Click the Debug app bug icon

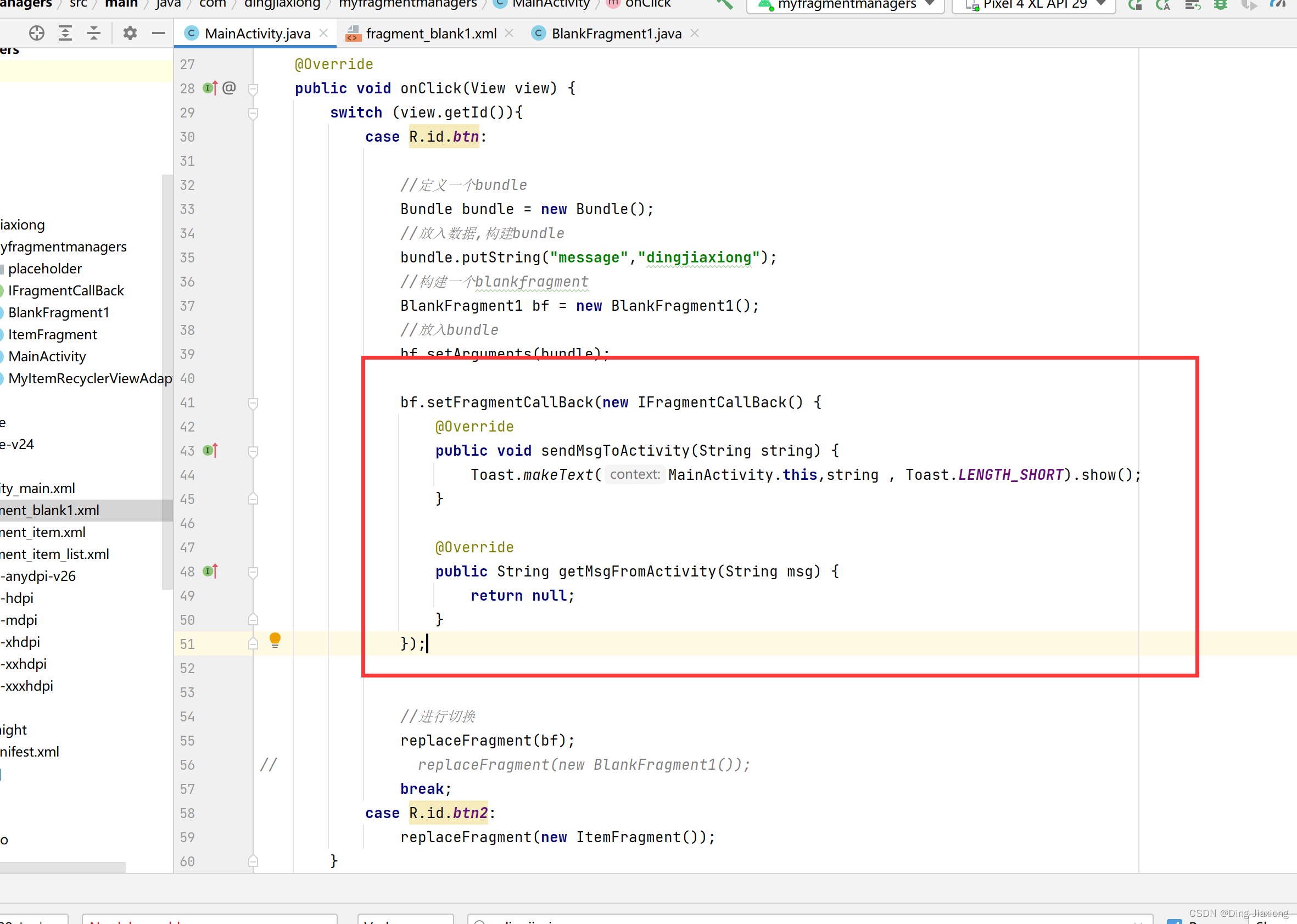[x=1221, y=4]
